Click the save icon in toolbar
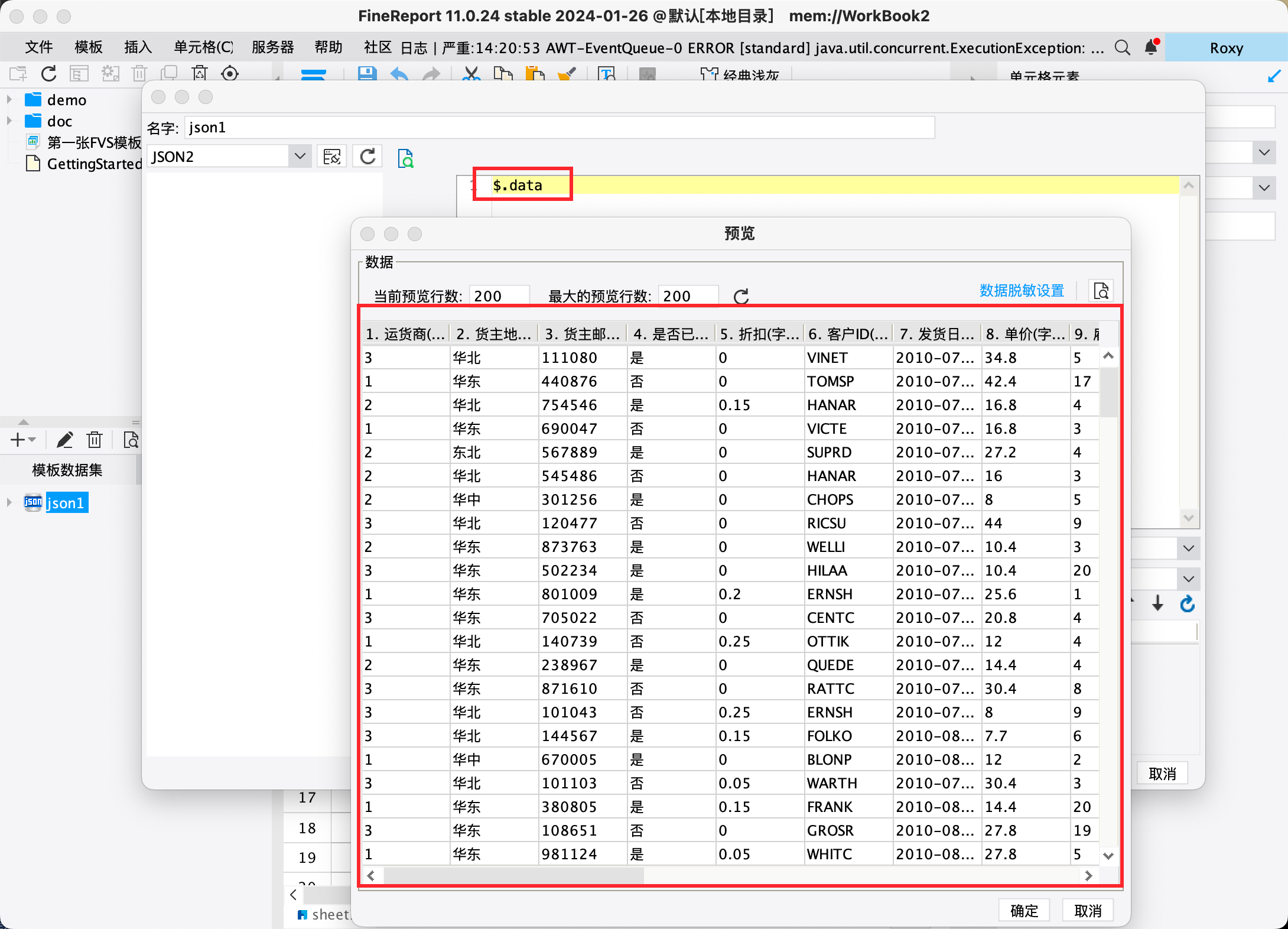This screenshot has height=929, width=1288. tap(367, 74)
